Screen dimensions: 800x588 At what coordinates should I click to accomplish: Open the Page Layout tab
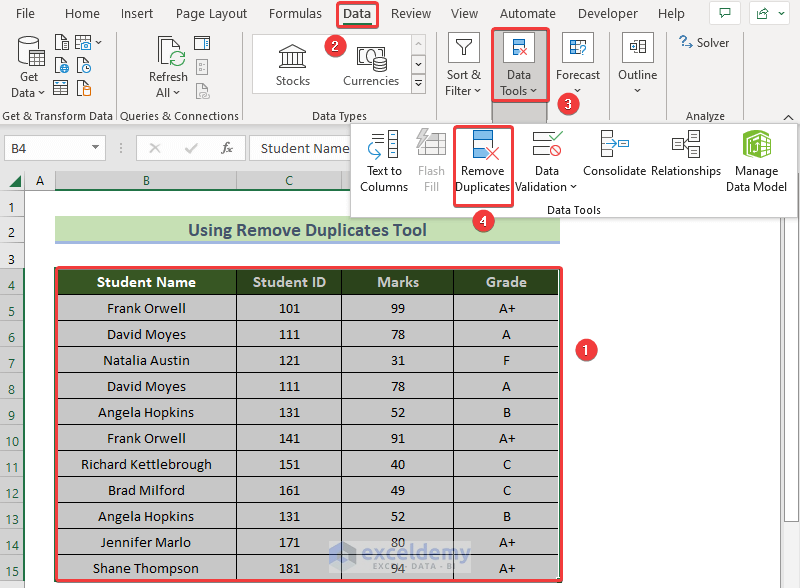tap(211, 14)
